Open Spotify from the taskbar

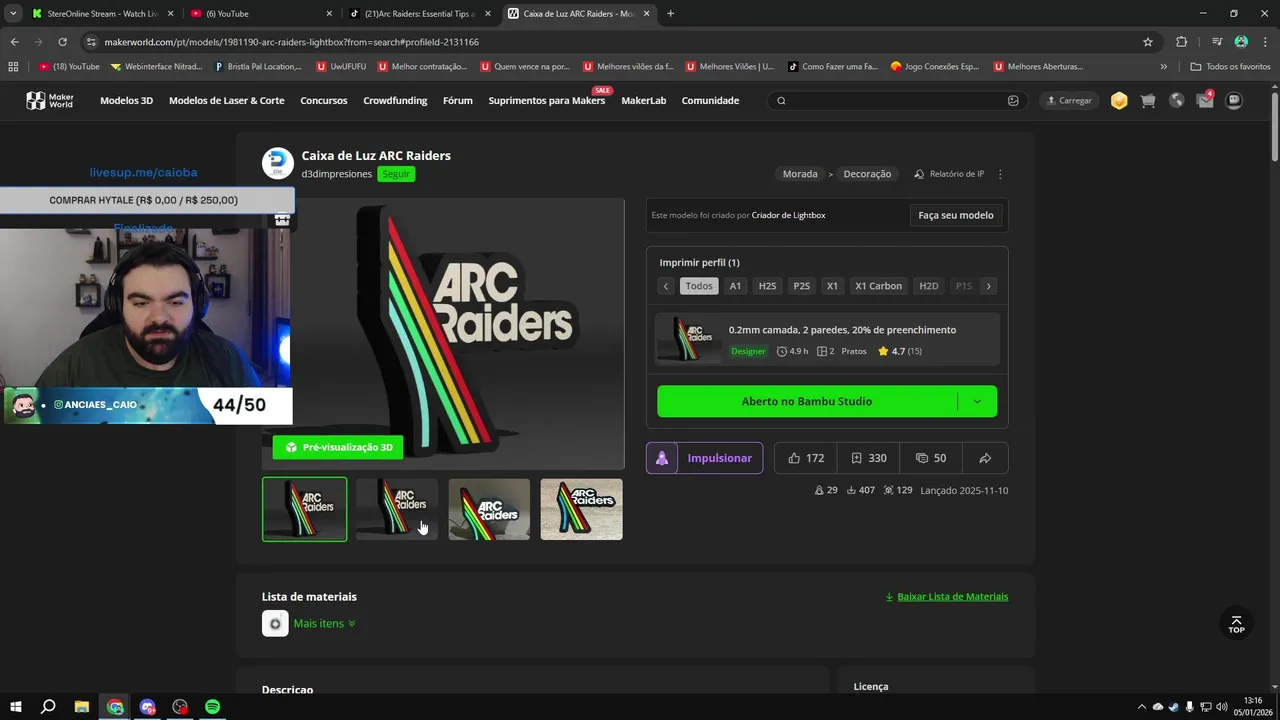212,707
